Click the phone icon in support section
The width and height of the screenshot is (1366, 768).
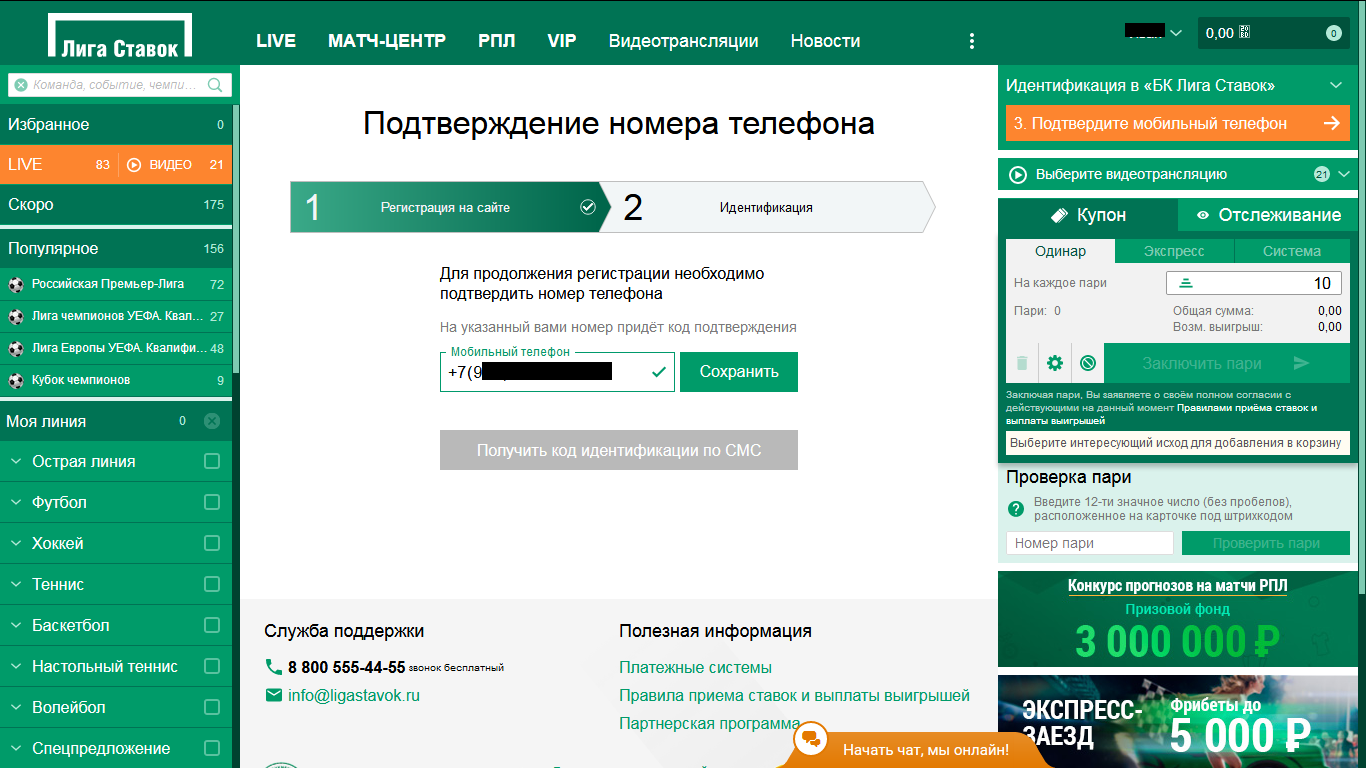(274, 667)
